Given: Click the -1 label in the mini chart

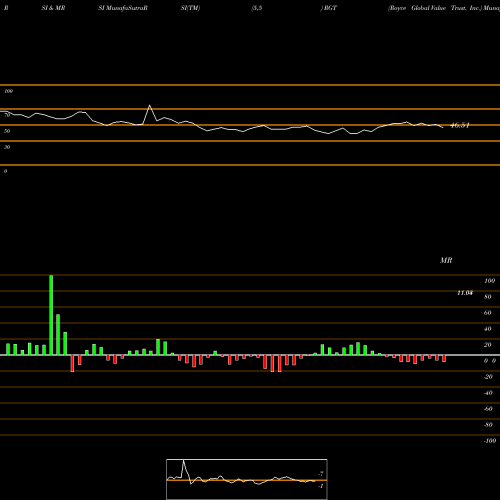Looking at the screenshot, I should (x=321, y=486).
